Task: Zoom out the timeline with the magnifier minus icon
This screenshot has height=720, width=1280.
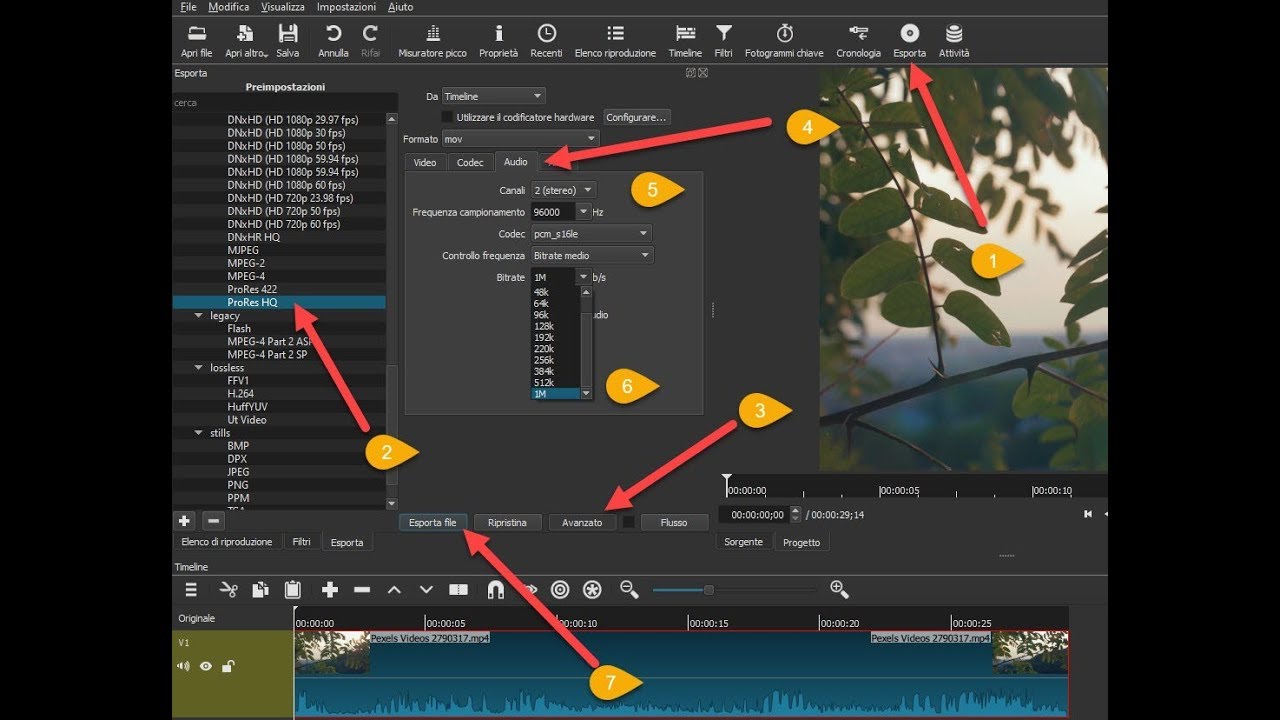Action: (x=629, y=590)
